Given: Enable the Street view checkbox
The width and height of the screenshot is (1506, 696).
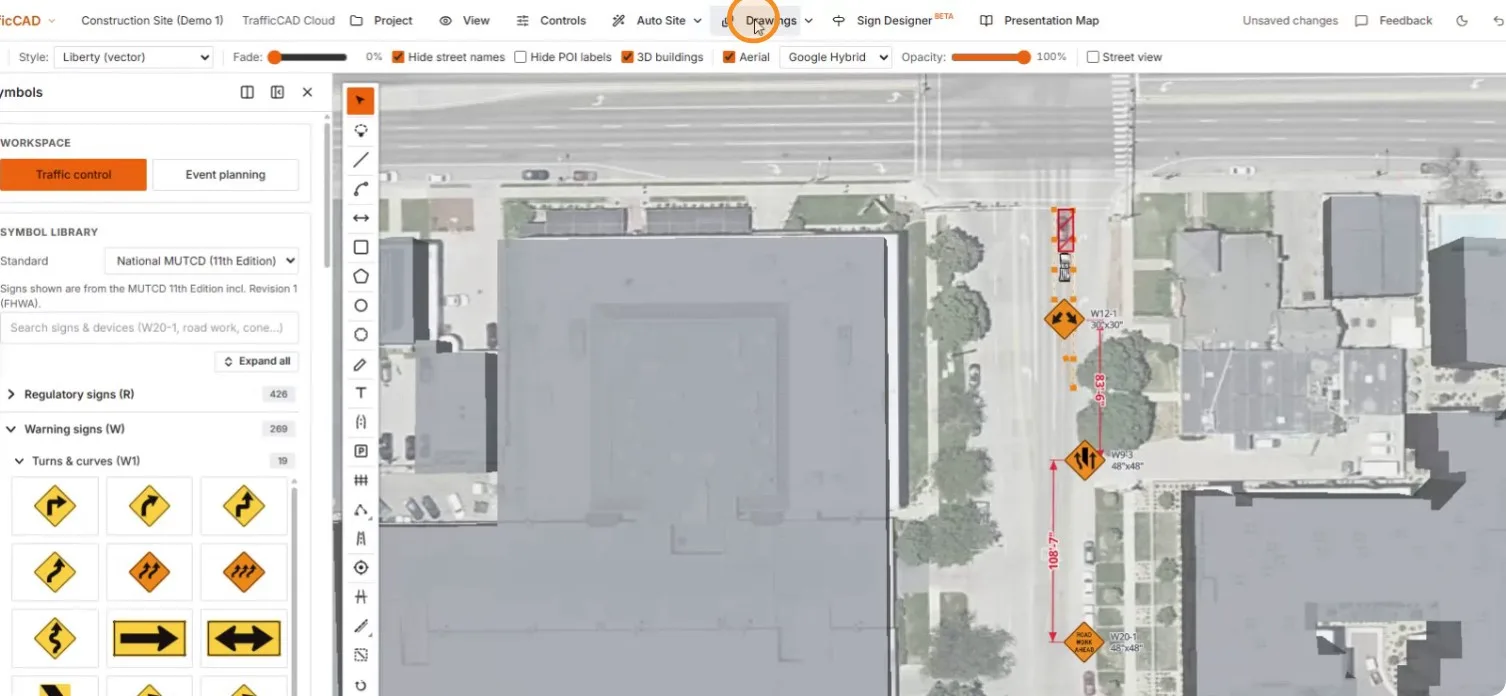Looking at the screenshot, I should pyautogui.click(x=1092, y=57).
